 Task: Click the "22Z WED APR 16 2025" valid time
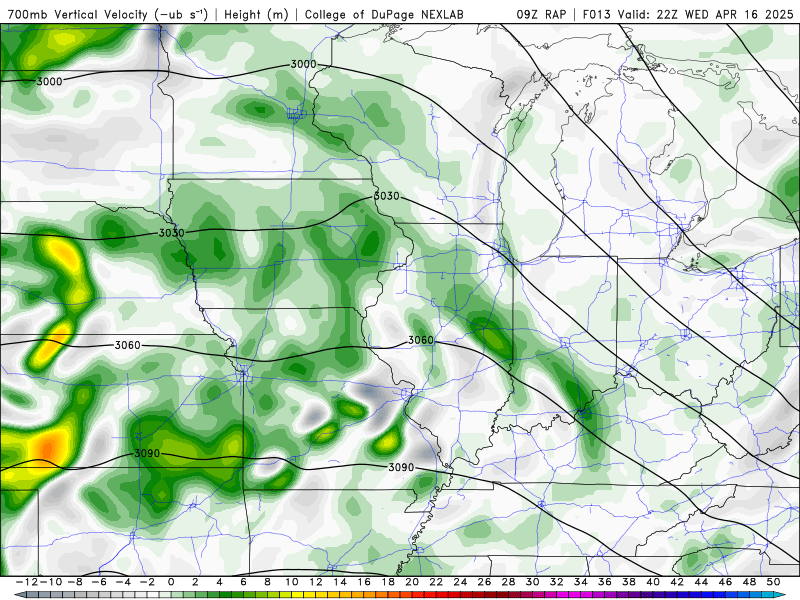[x=725, y=15]
